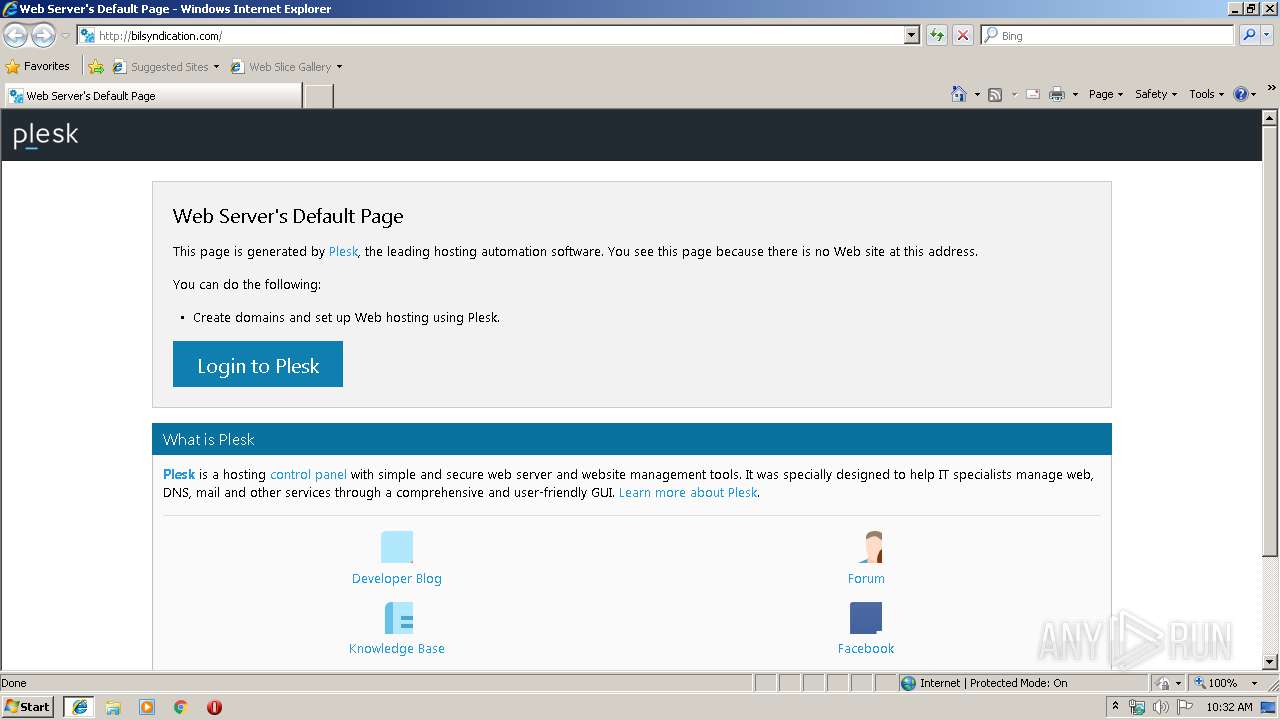1280x720 pixels.
Task: Click the red Opera-style taskbar icon
Action: click(214, 707)
